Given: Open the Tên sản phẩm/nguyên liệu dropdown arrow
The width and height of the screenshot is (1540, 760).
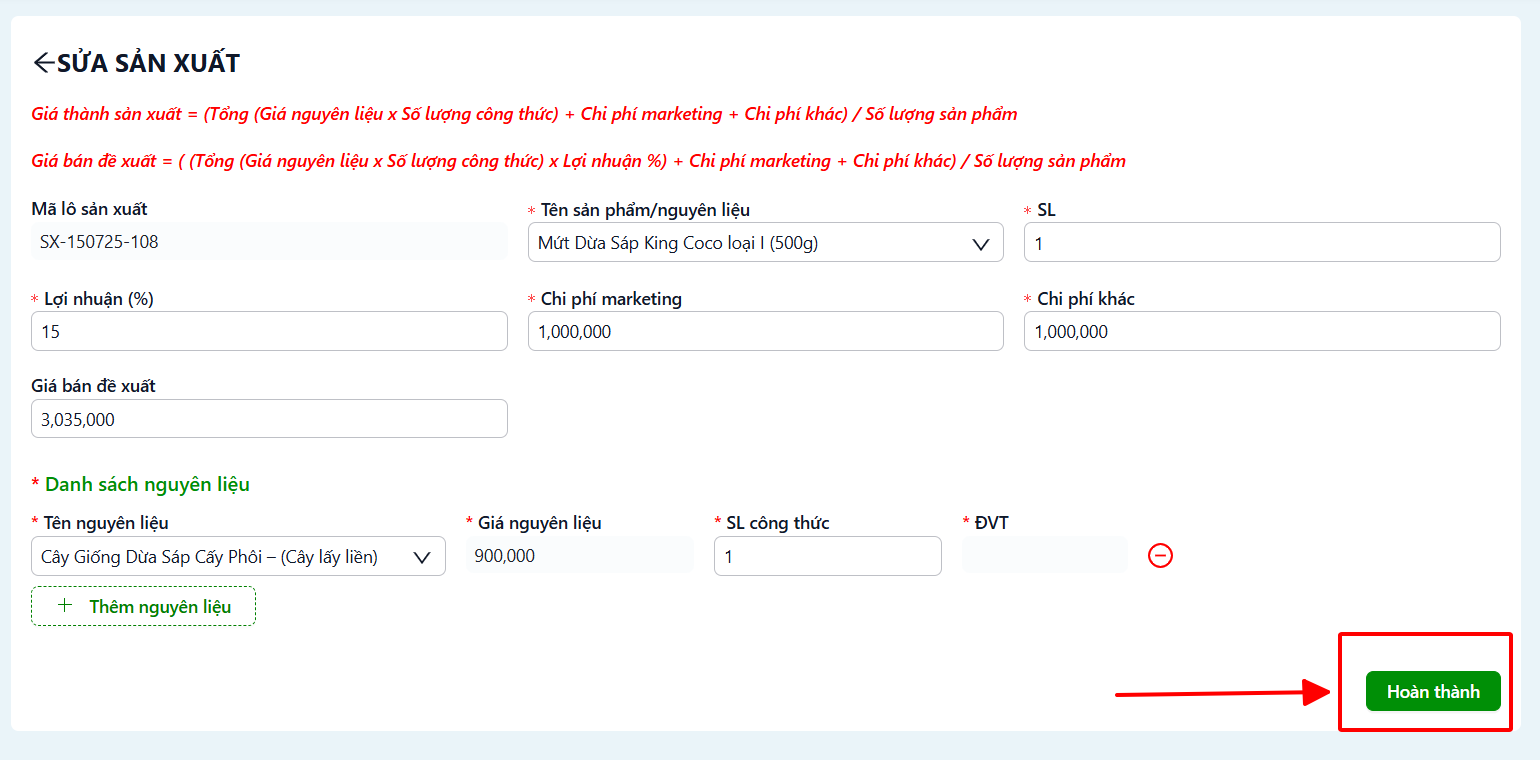Looking at the screenshot, I should point(981,243).
